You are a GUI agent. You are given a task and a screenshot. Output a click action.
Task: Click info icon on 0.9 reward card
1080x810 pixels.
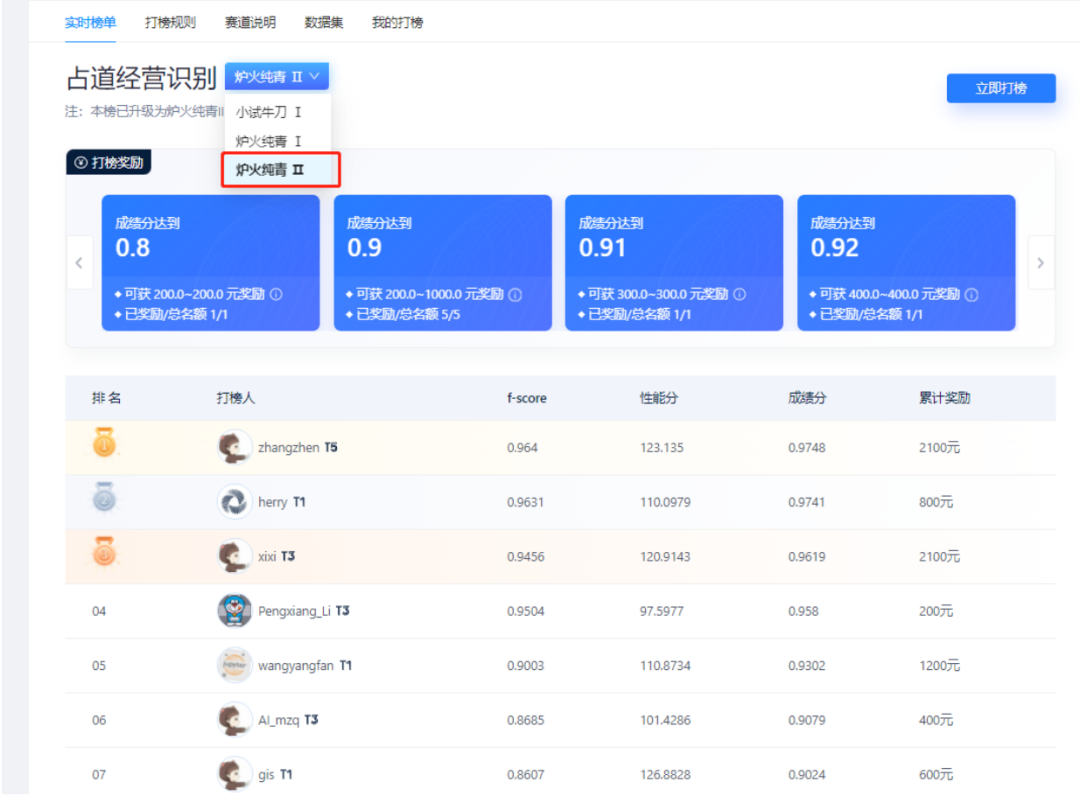point(515,295)
